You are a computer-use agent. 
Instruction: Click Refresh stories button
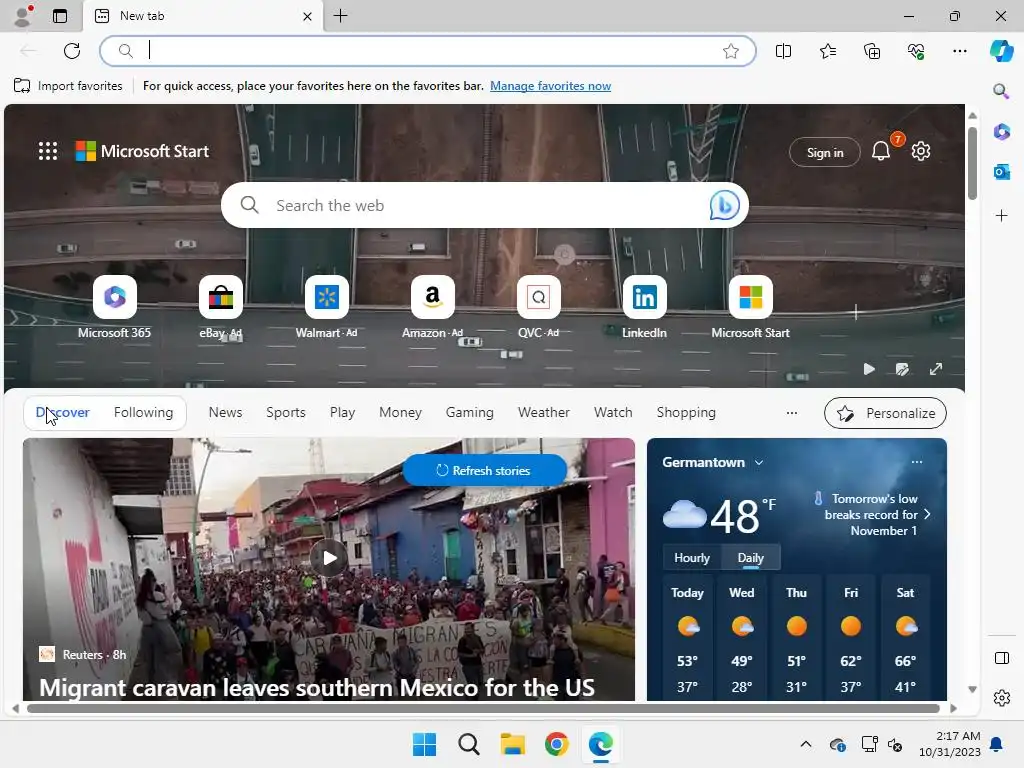tap(485, 470)
